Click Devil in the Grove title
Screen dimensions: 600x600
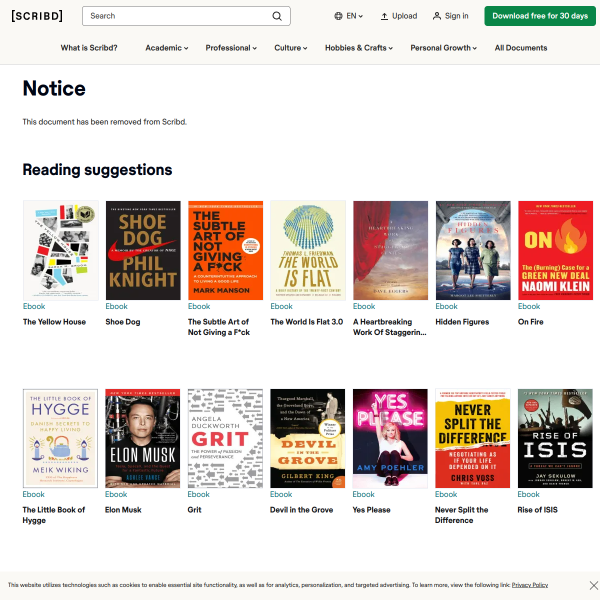(x=302, y=510)
